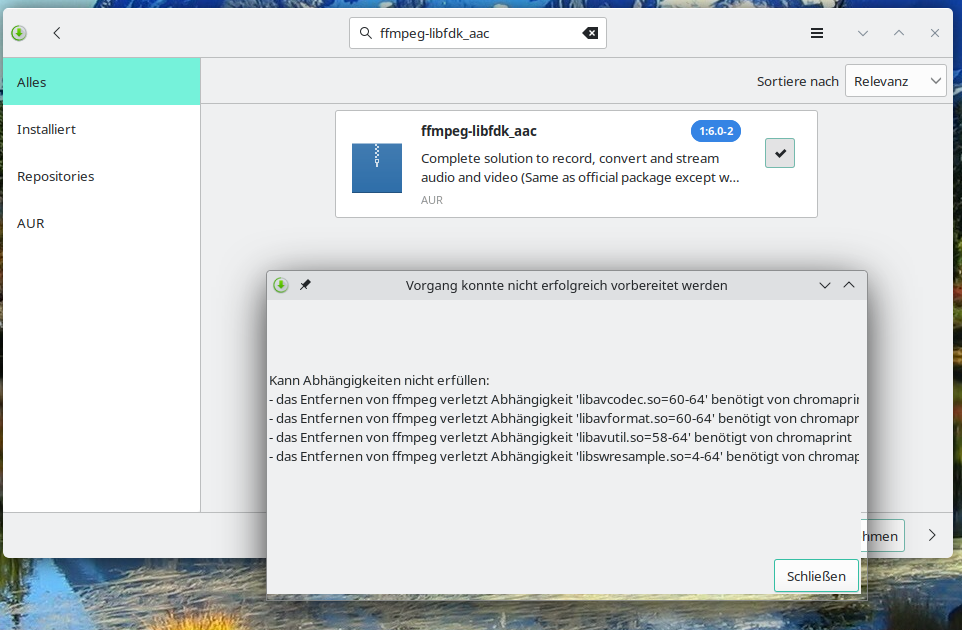The height and width of the screenshot is (630, 962).
Task: Click the green icon in the error dialog titlebar
Action: click(281, 285)
